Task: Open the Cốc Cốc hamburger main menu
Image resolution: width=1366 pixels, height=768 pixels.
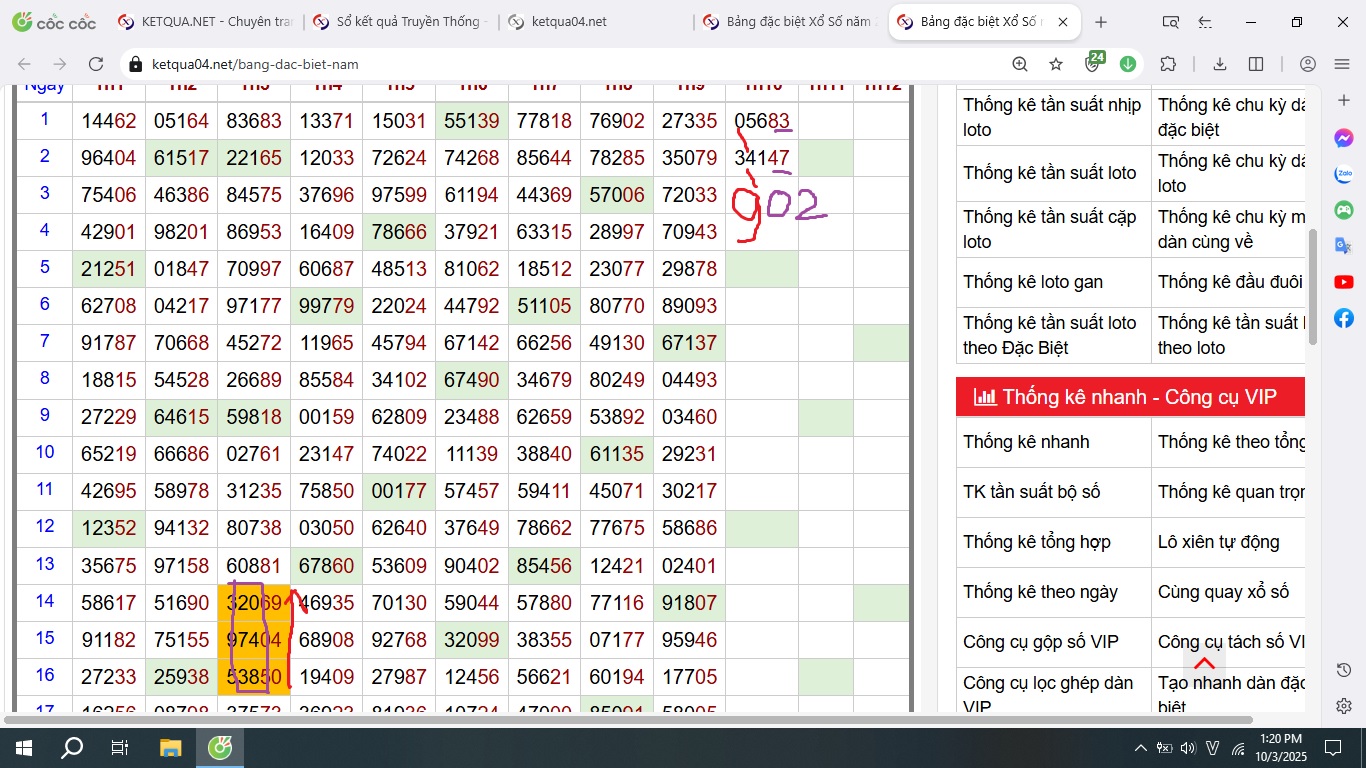Action: 1342,64
